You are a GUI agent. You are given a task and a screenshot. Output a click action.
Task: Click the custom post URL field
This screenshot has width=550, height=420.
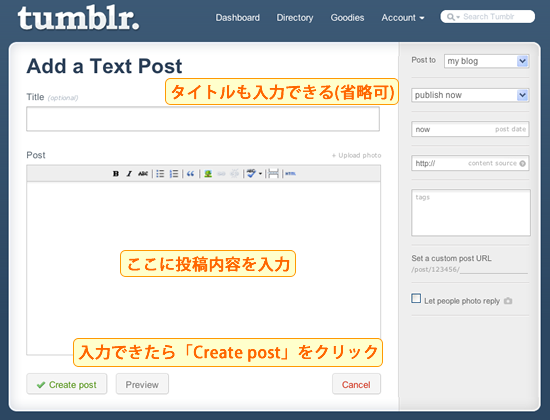point(494,269)
